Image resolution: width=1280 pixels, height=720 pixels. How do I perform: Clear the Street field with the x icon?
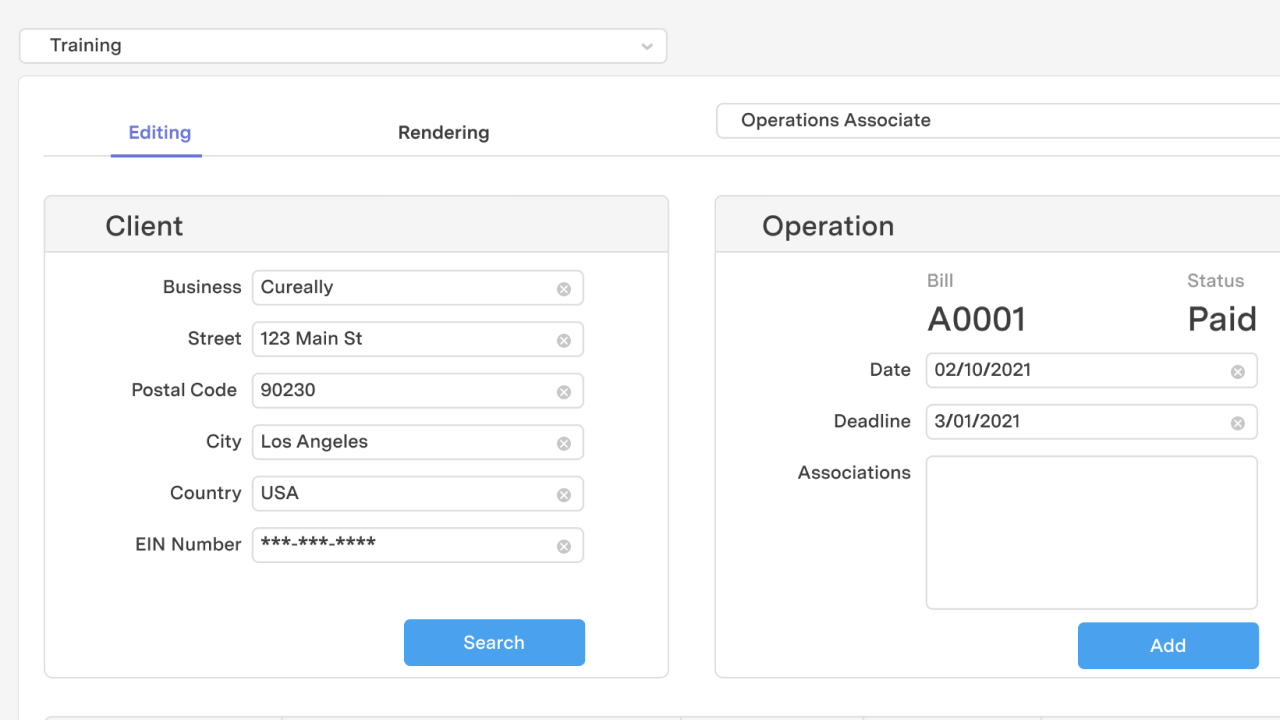[565, 339]
